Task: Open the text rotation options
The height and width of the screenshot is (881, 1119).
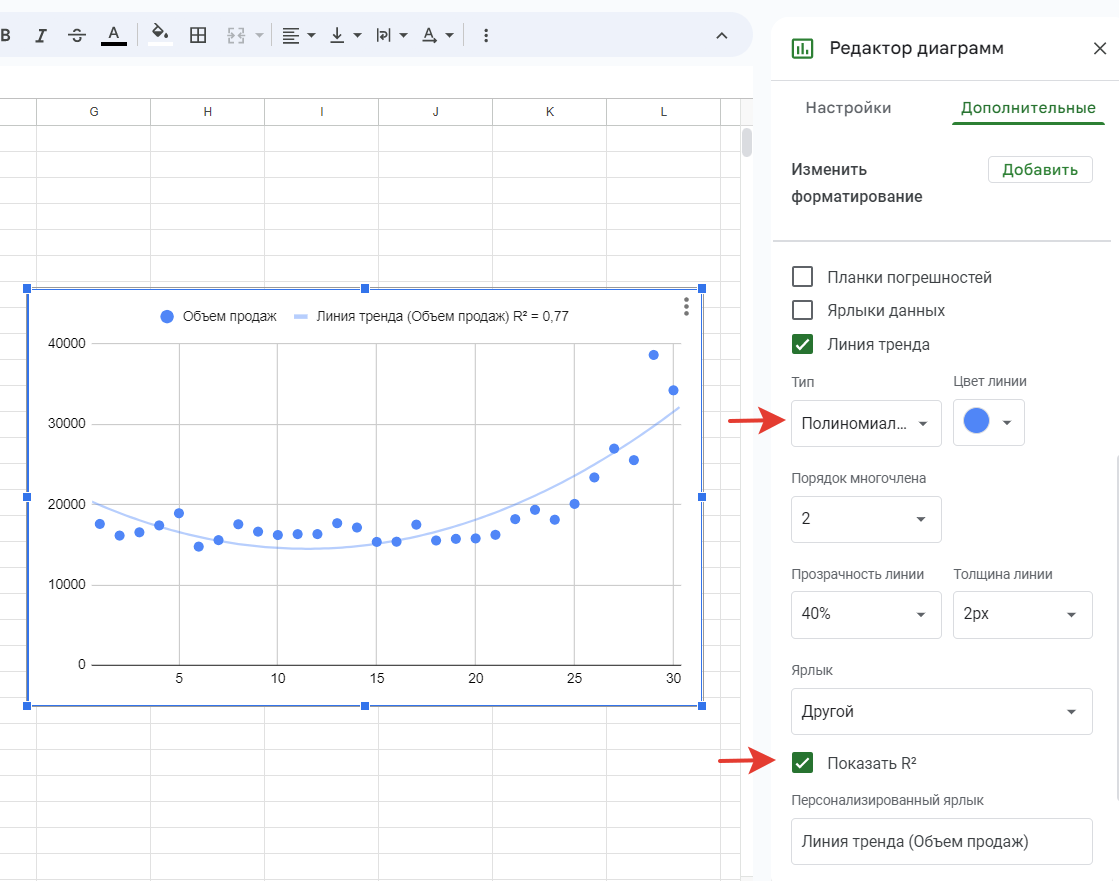Action: click(391, 35)
